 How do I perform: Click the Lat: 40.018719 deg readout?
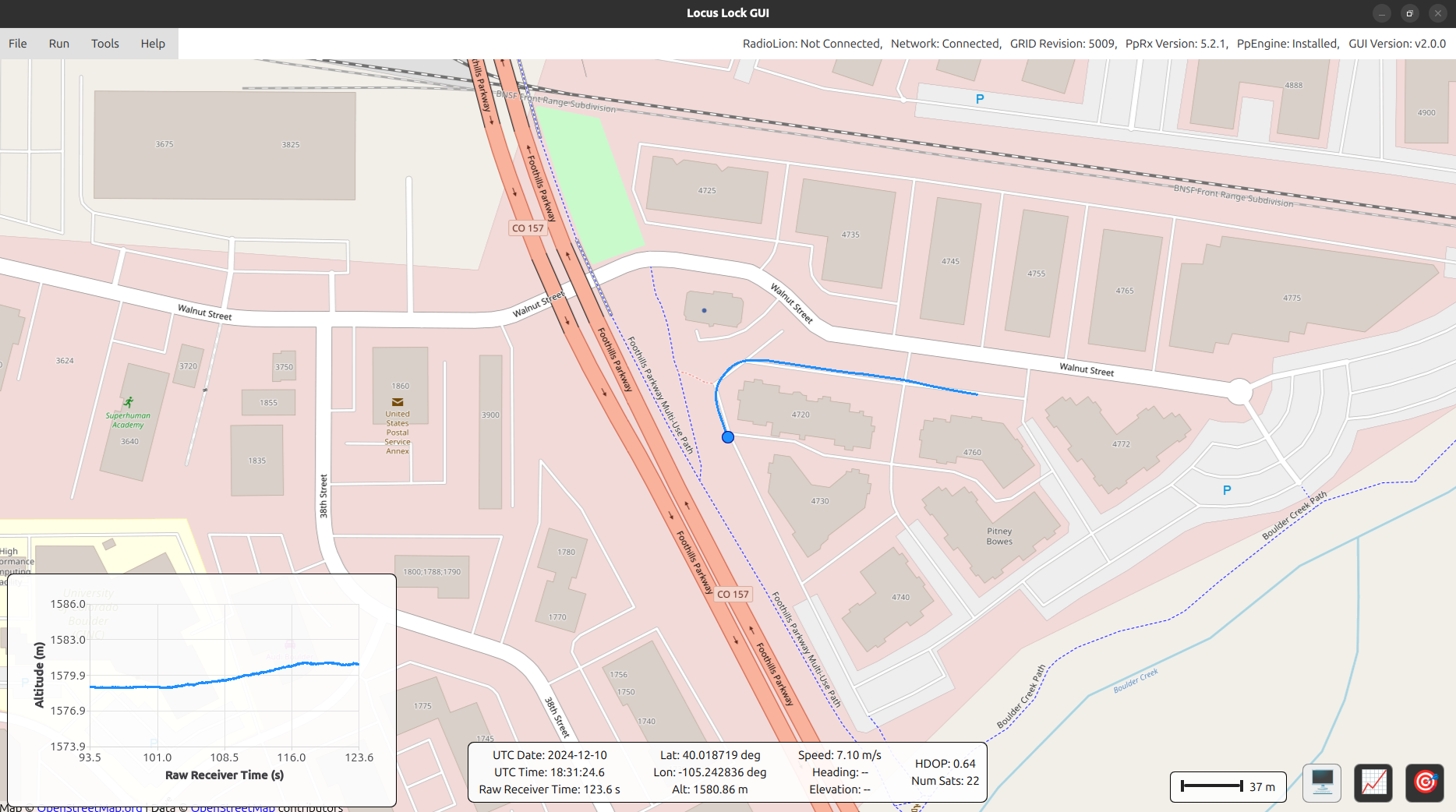[710, 755]
